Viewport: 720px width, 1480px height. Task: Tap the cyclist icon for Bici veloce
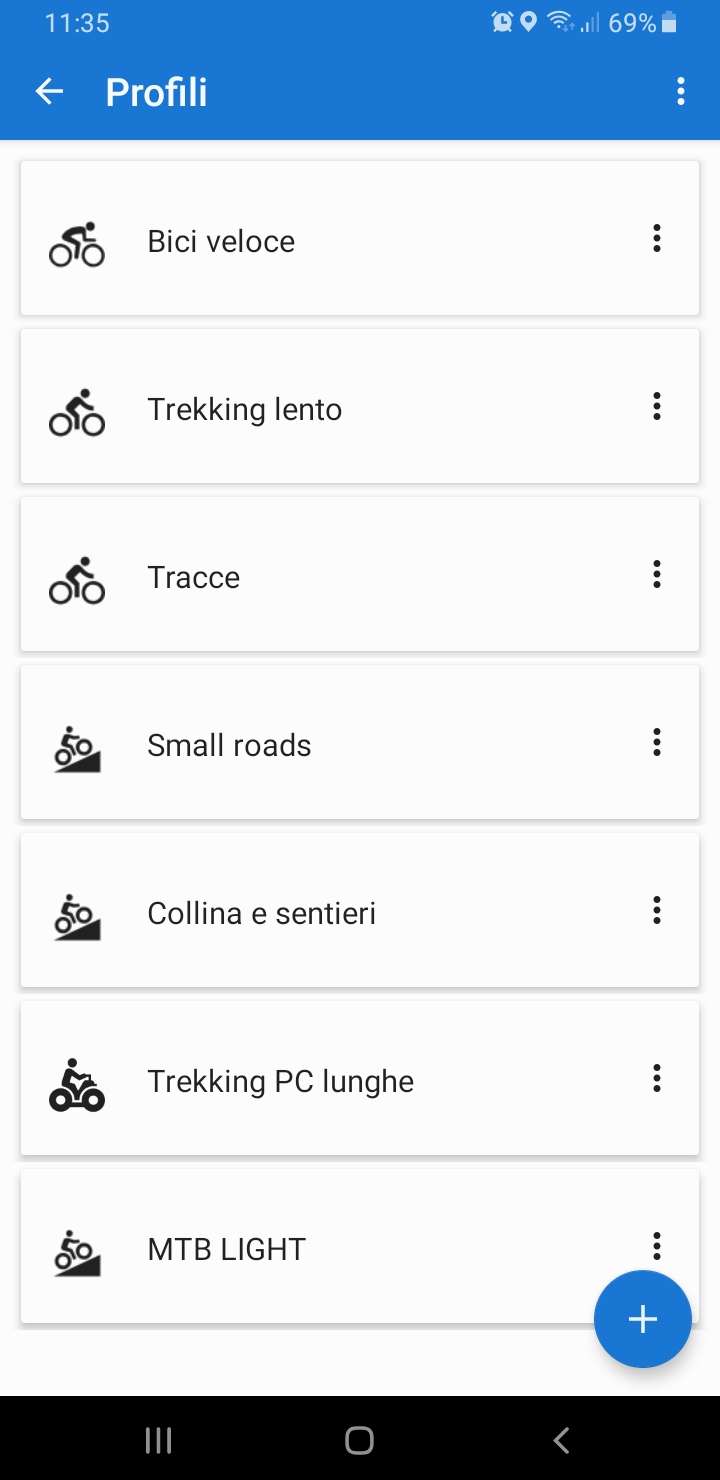(77, 243)
